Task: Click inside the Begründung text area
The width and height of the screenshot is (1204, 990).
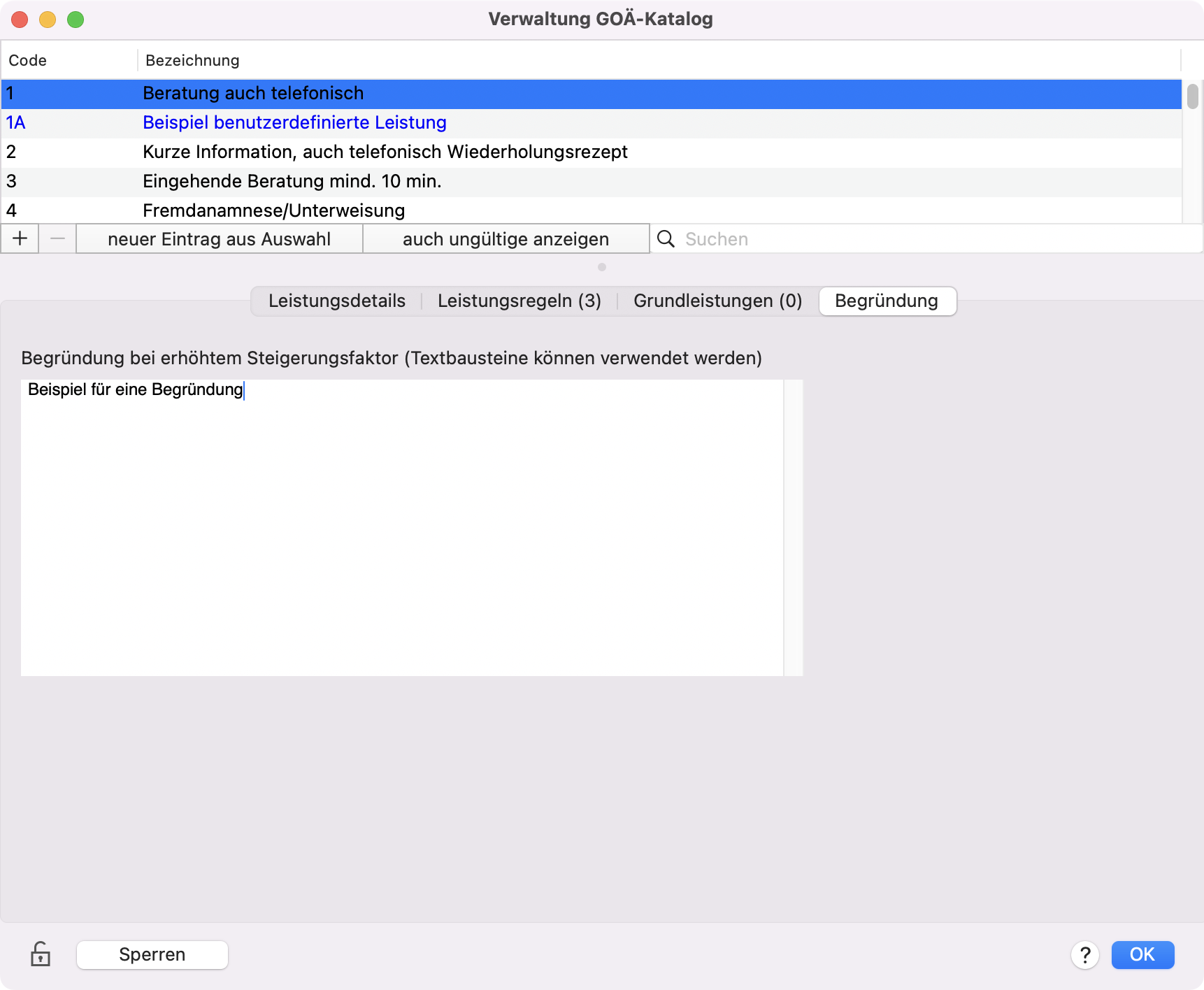Action: click(402, 528)
